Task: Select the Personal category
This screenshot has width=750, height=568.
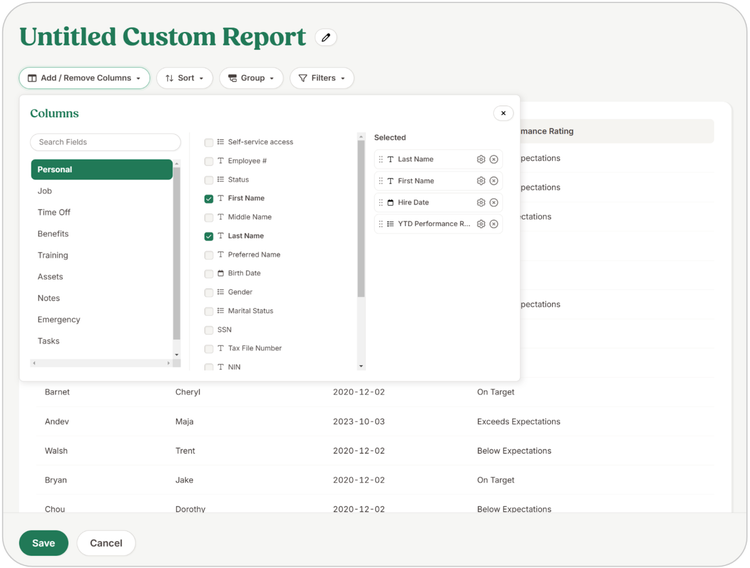Action: click(101, 169)
